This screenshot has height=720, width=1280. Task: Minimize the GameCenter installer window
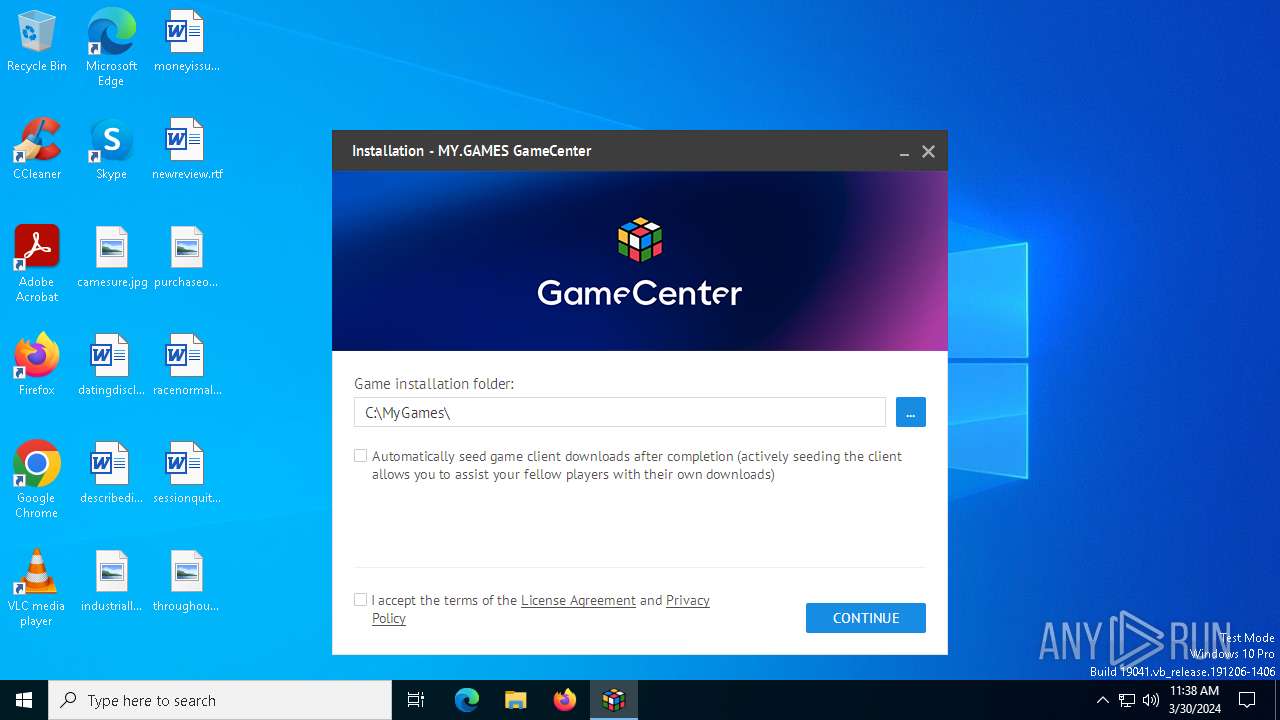click(904, 152)
